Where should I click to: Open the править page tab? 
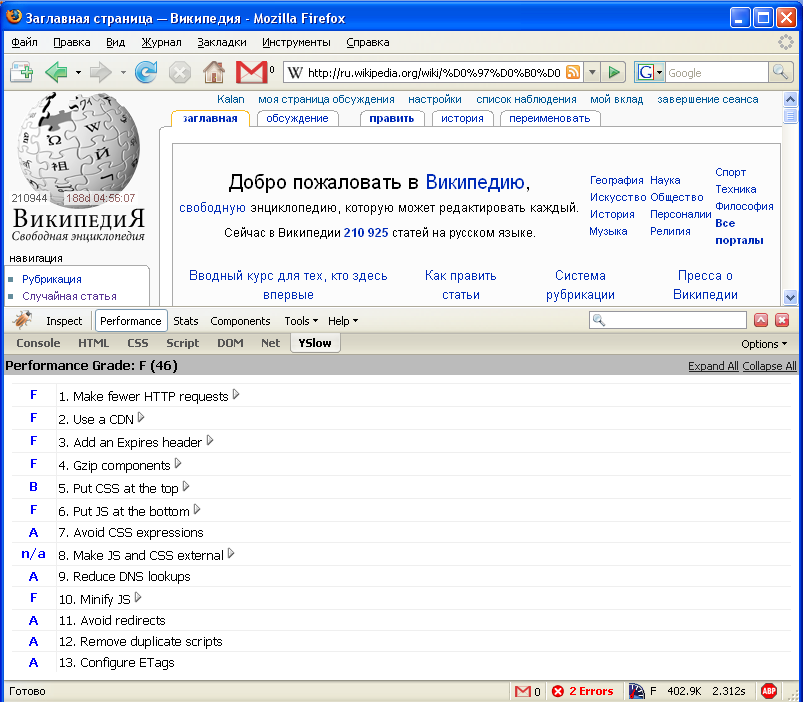pyautogui.click(x=392, y=118)
